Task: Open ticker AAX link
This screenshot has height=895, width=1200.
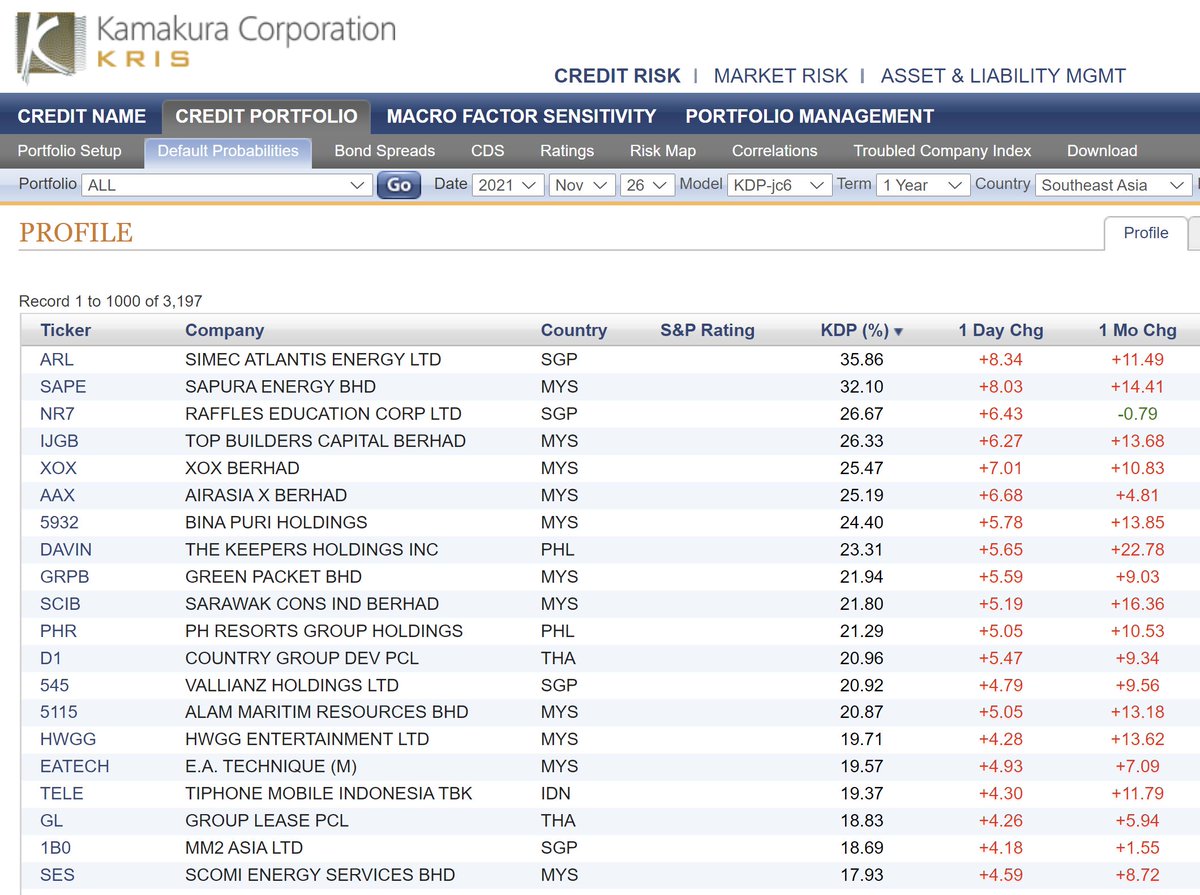Action: pyautogui.click(x=57, y=495)
